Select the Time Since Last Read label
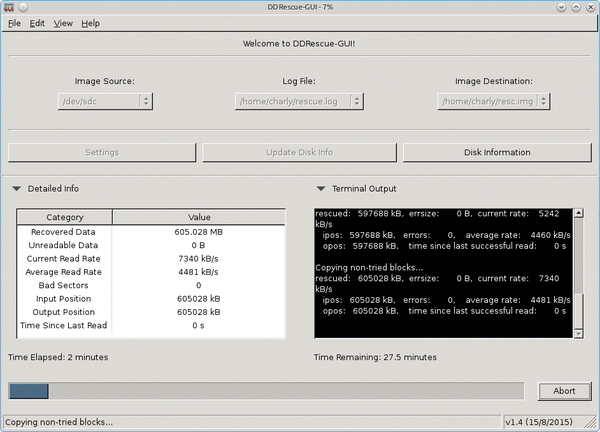 pos(63,326)
